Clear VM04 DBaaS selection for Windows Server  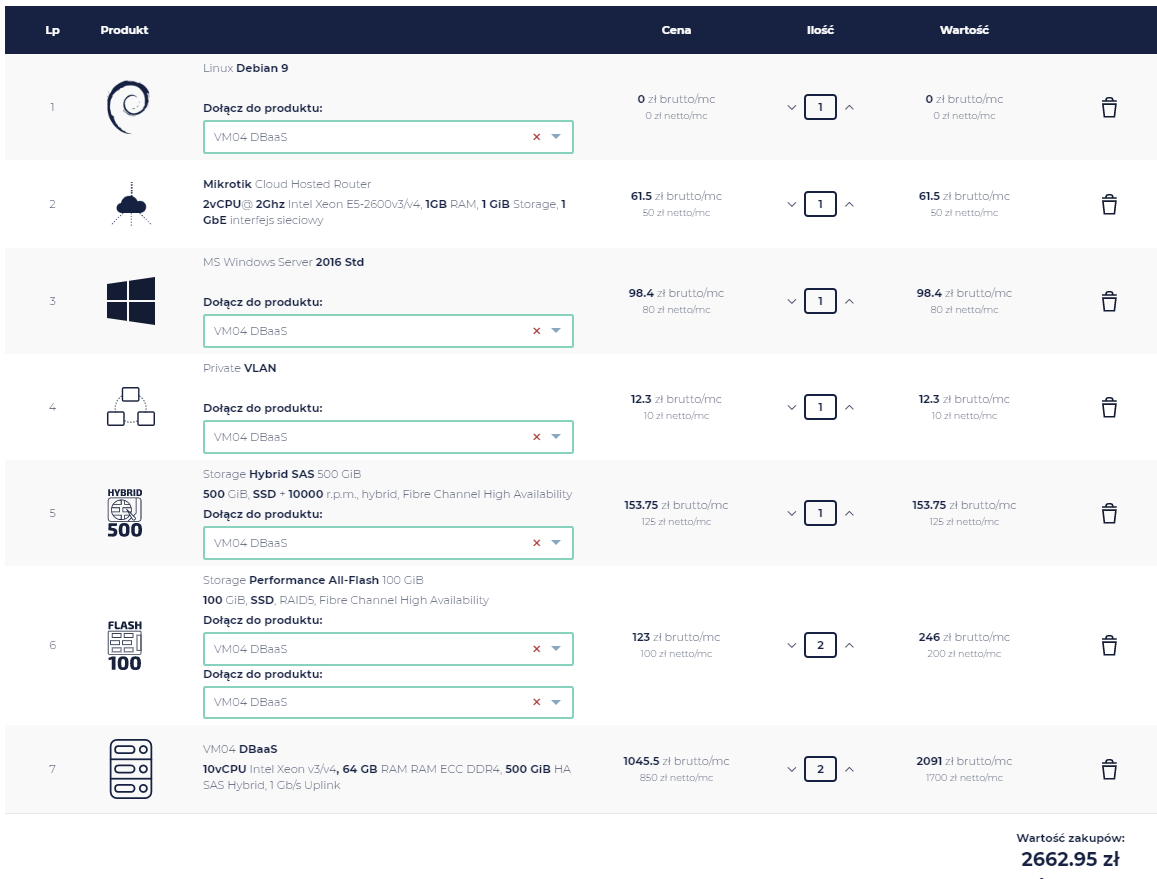coord(536,331)
